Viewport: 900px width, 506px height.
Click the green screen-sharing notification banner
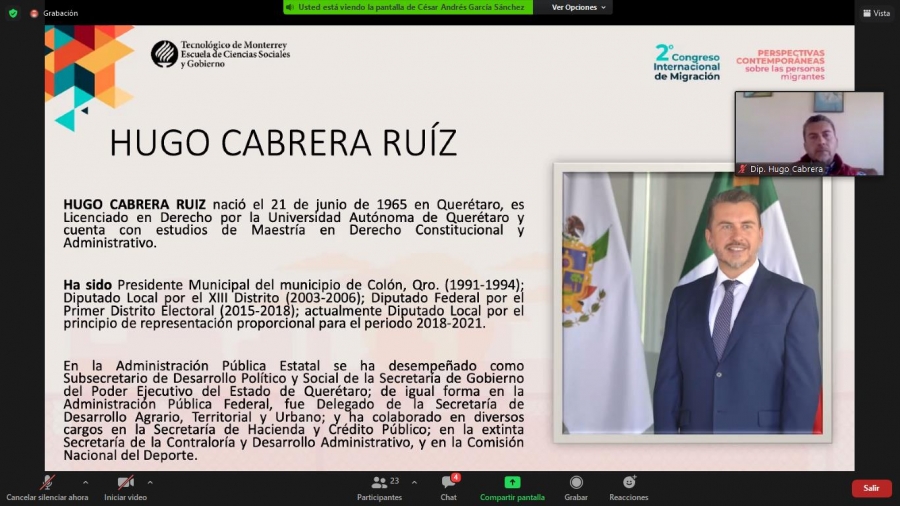pos(410,7)
